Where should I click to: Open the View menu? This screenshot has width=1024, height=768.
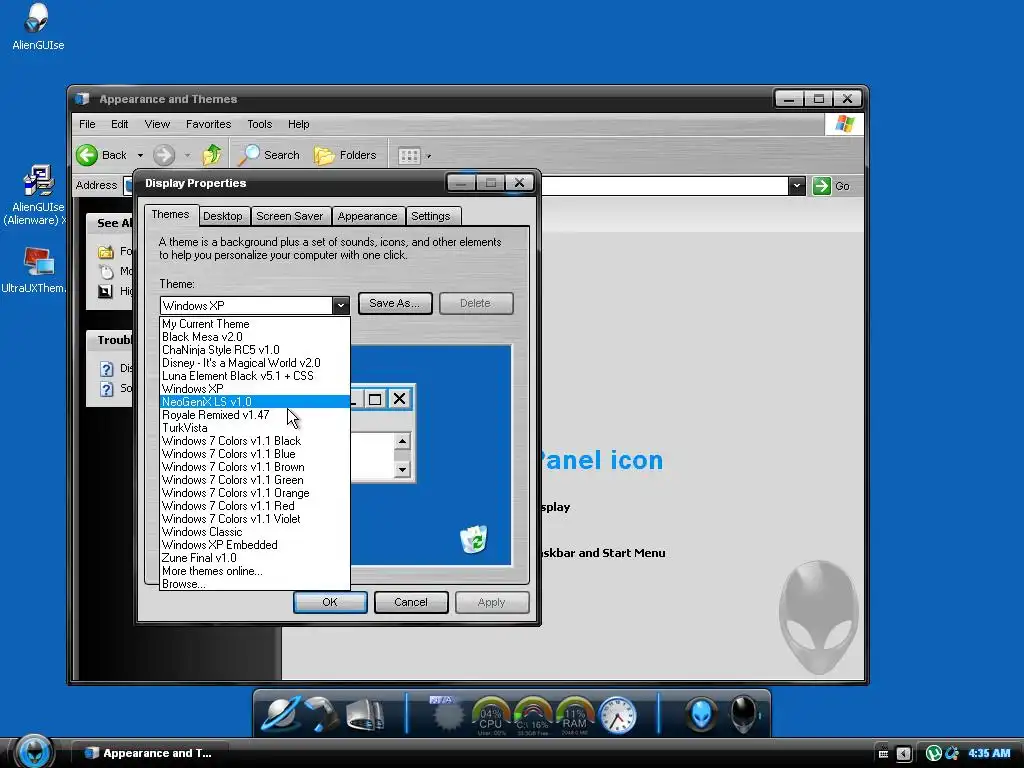(x=157, y=124)
